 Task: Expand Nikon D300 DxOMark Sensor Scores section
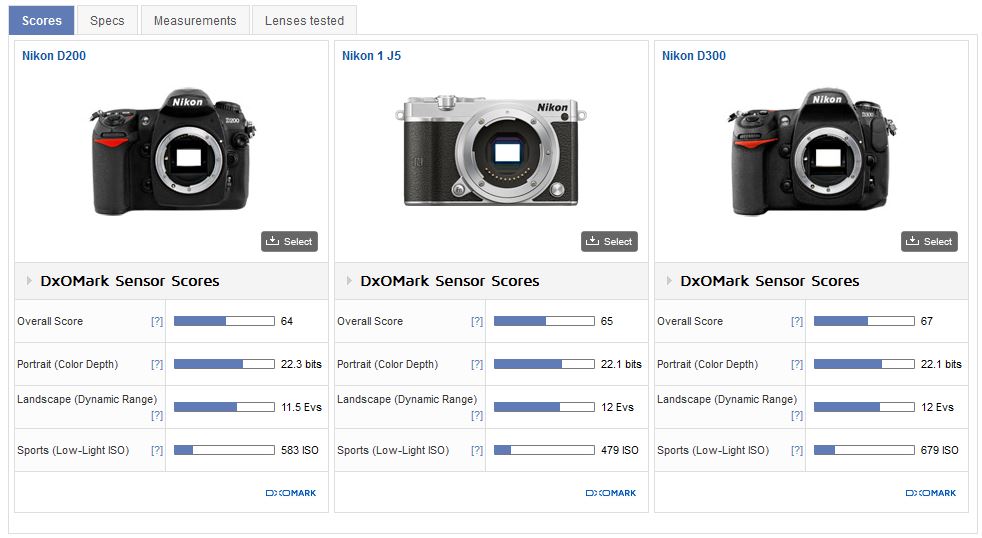pyautogui.click(x=669, y=281)
